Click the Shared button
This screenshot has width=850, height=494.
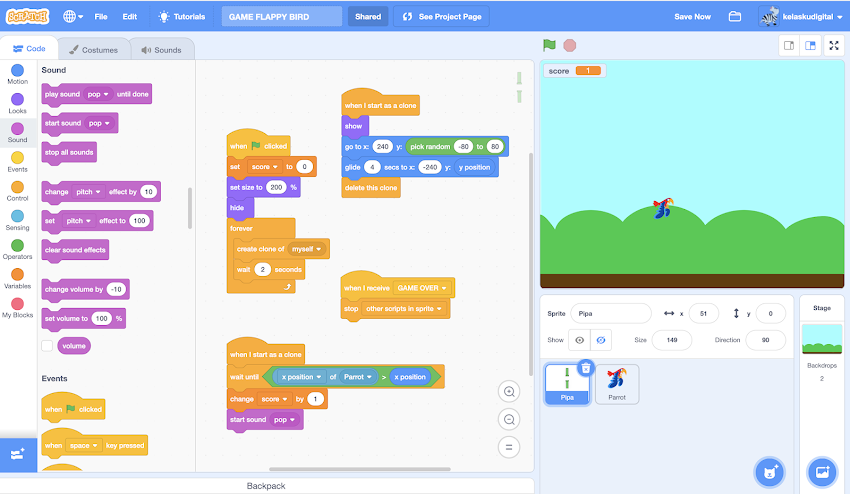point(368,16)
